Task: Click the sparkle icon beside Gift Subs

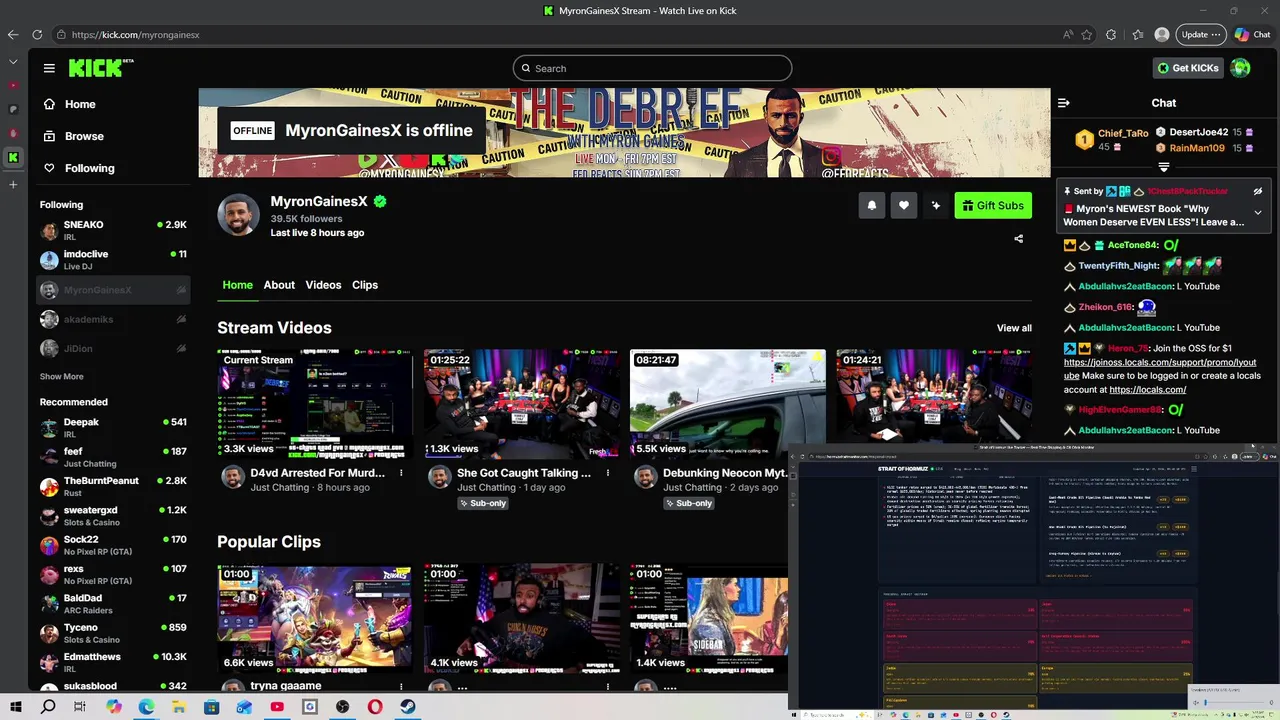Action: [x=936, y=205]
